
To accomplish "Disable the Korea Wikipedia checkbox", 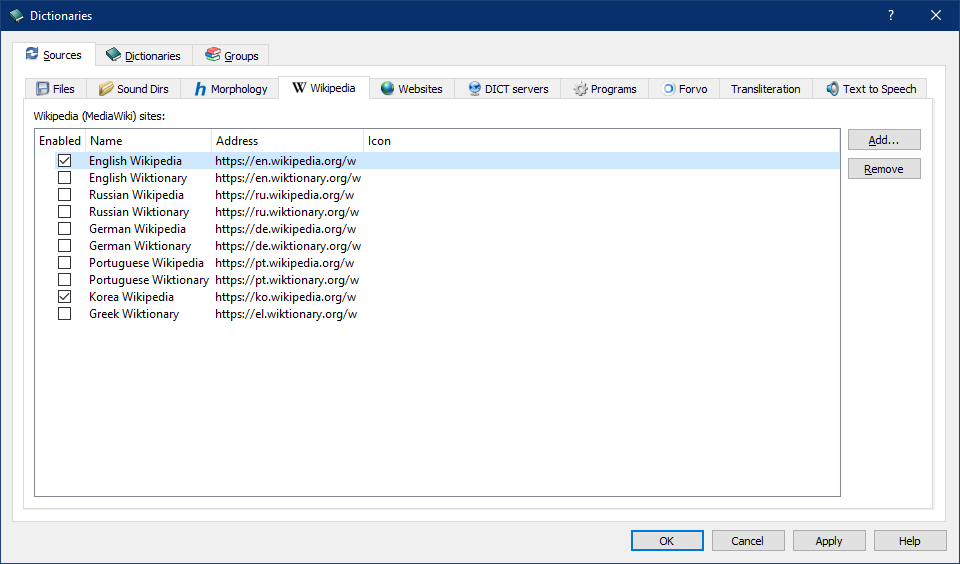I will 64,297.
